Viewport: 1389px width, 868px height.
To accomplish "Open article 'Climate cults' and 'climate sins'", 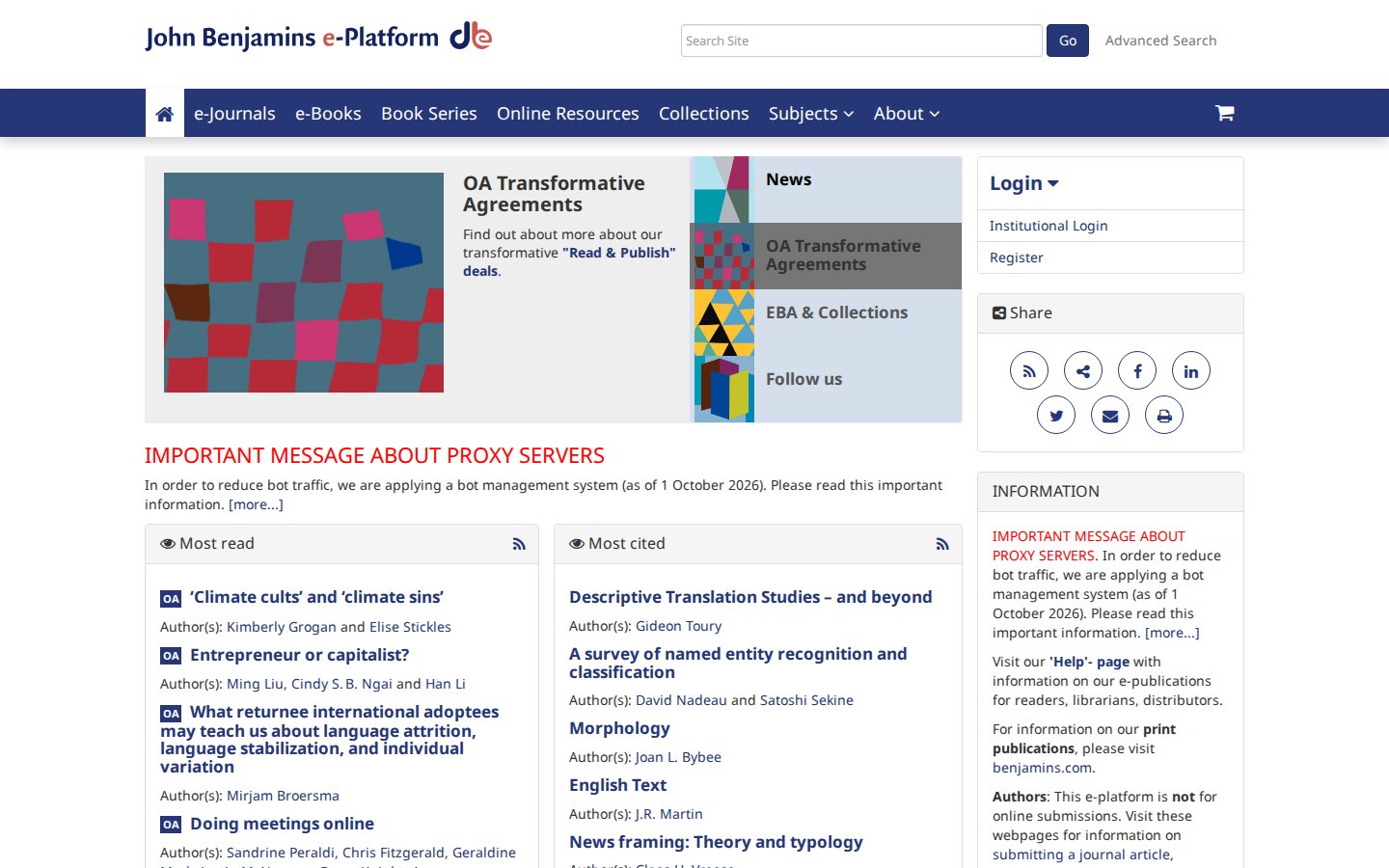I will tap(316, 597).
